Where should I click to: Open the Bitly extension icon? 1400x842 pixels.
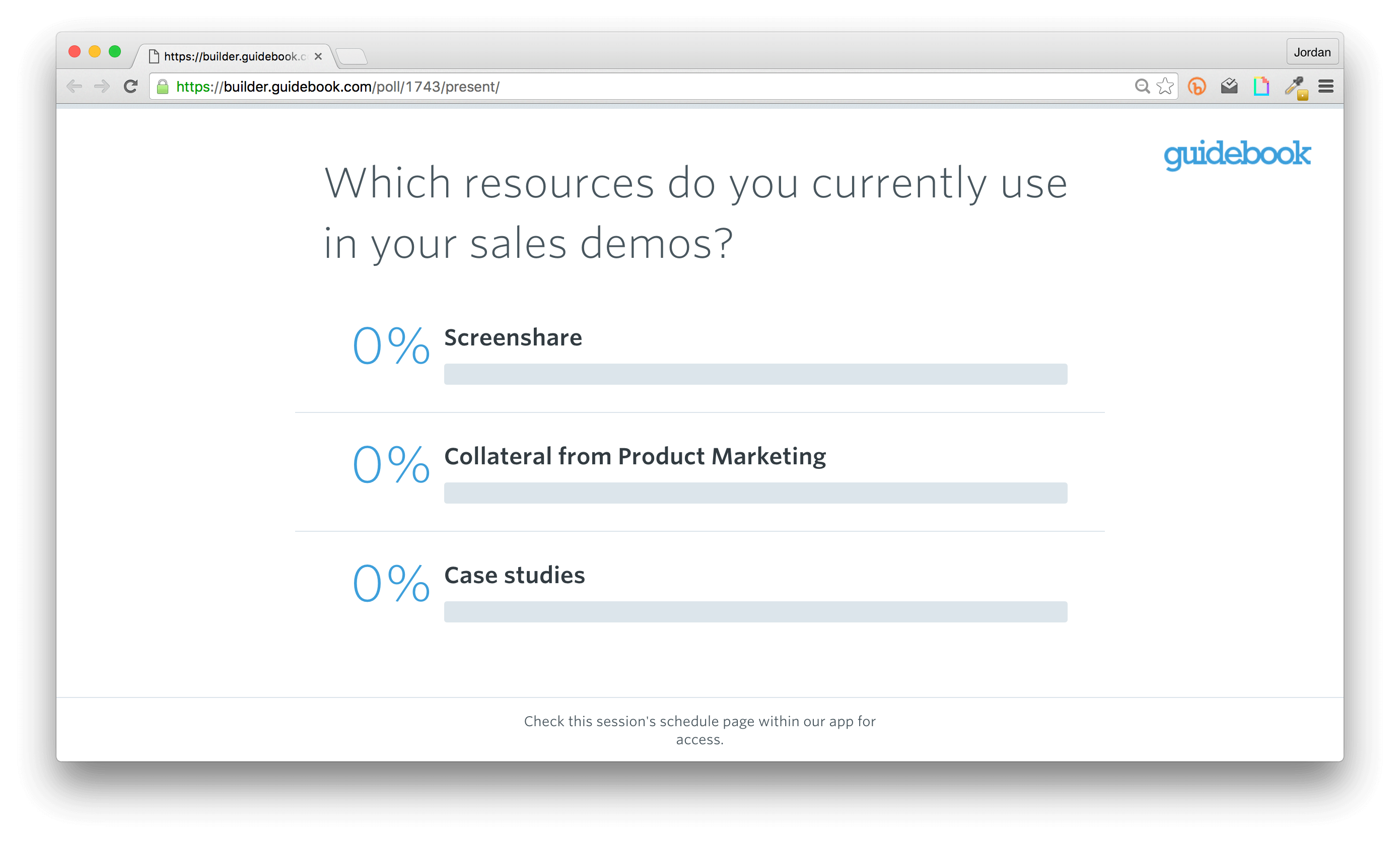(1197, 86)
